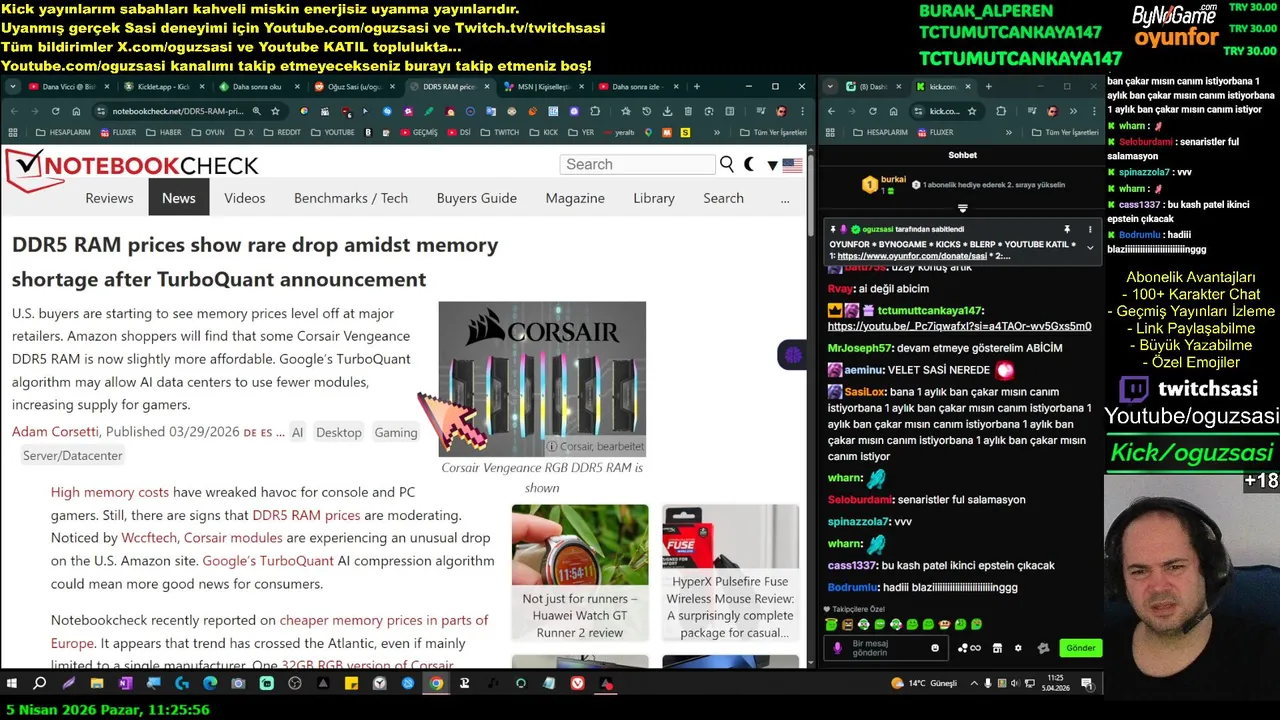
Task: Click the magnifier icon beside Notebookcheck search box
Action: 727,164
